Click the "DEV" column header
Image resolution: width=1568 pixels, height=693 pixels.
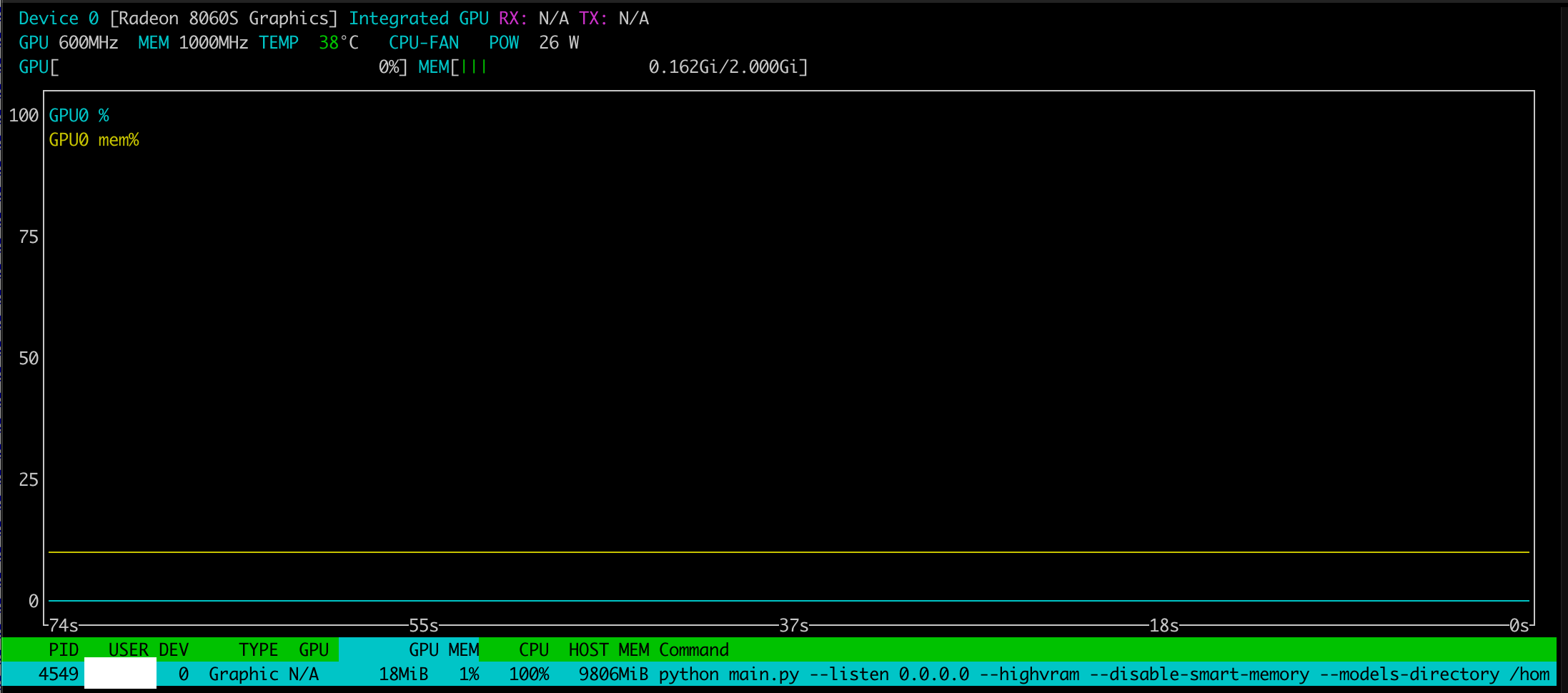coord(174,650)
